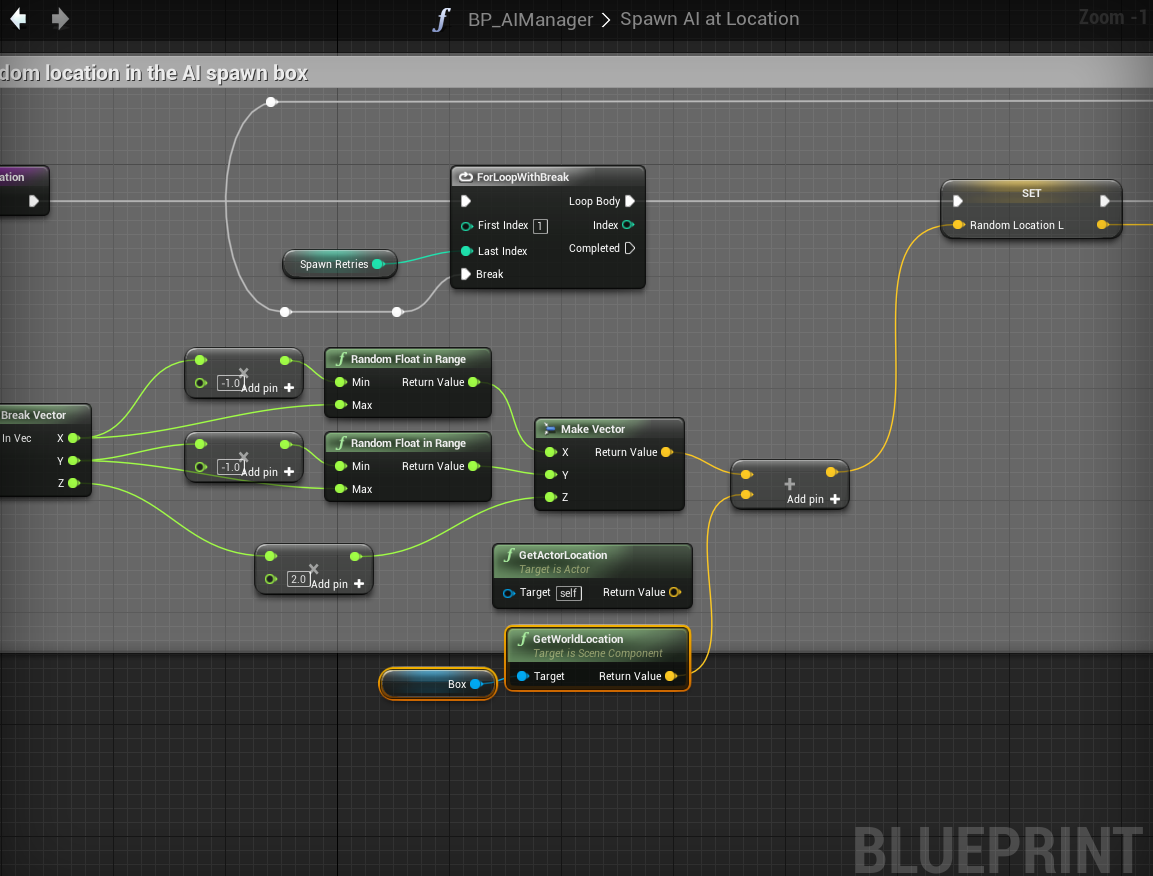This screenshot has height=876, width=1153.
Task: Click the GetActorLocation function icon
Action: click(x=508, y=555)
